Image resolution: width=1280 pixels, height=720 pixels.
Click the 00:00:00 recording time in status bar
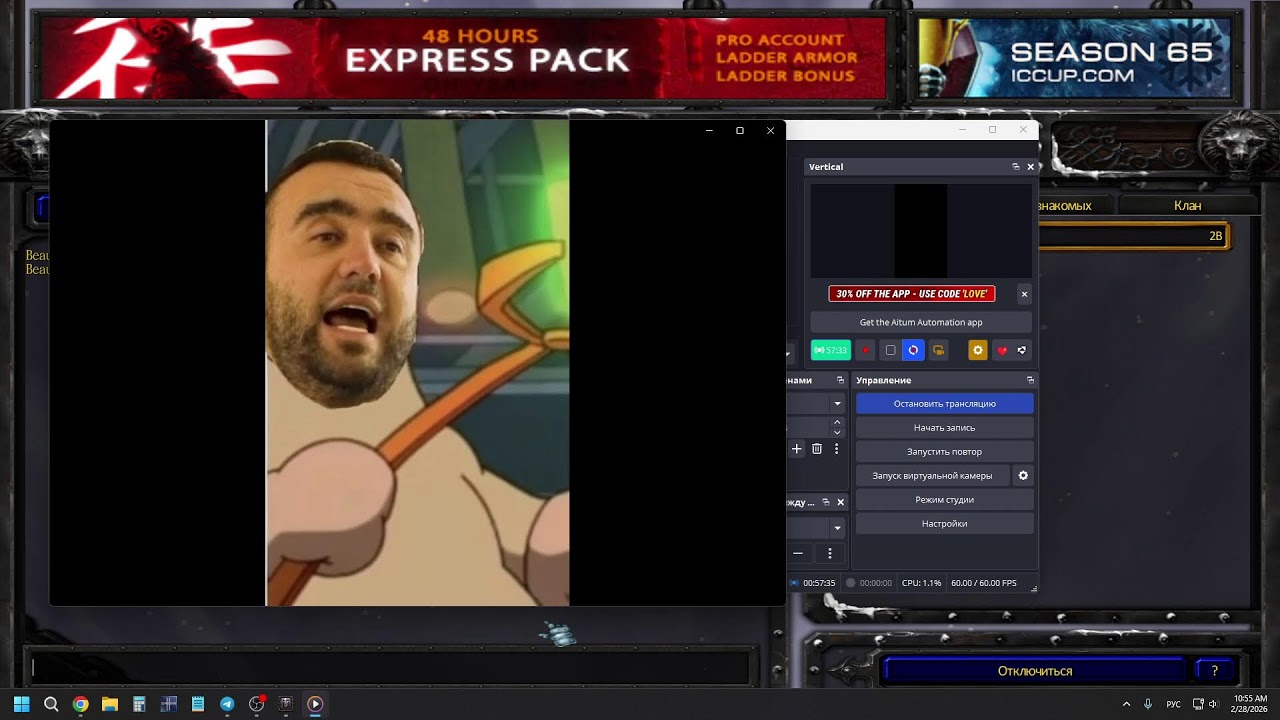pos(876,583)
